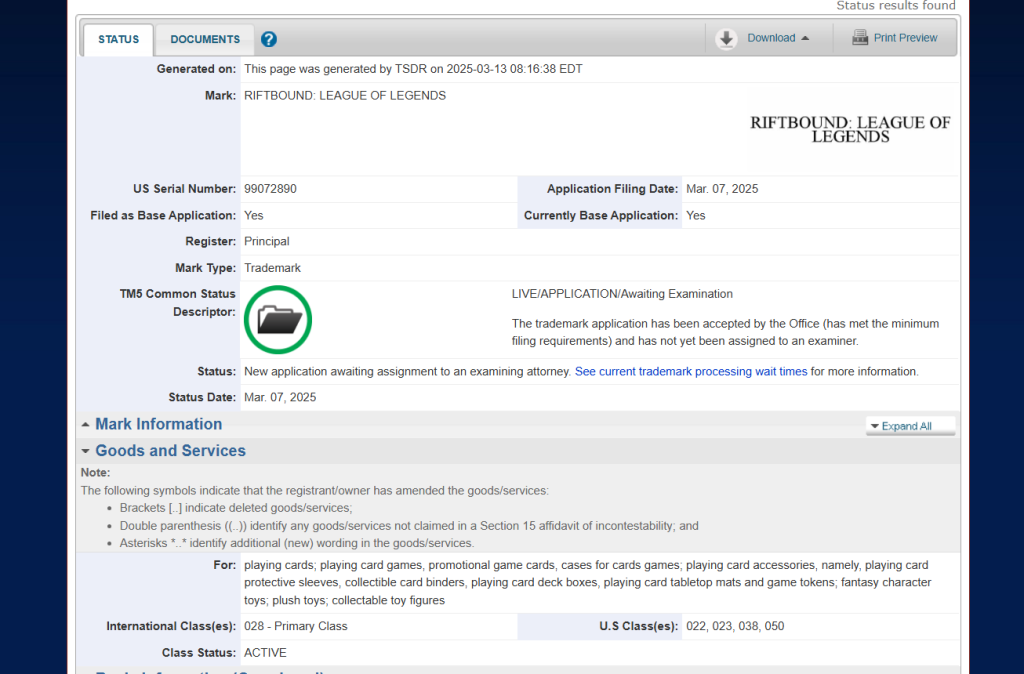The height and width of the screenshot is (674, 1024).
Task: Click the Mark name RIFTBOUND: LEAGUE OF LEGENDS text
Action: (345, 95)
